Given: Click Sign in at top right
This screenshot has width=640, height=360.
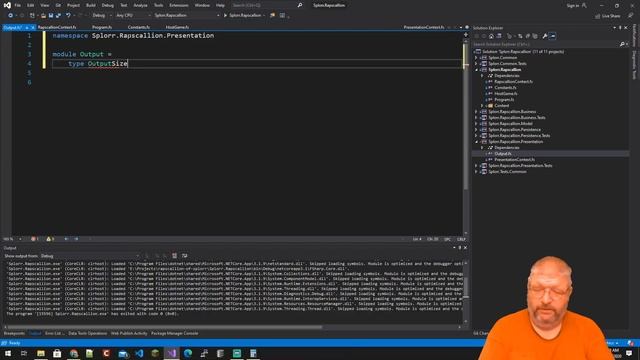Looking at the screenshot, I should pyautogui.click(x=573, y=6).
